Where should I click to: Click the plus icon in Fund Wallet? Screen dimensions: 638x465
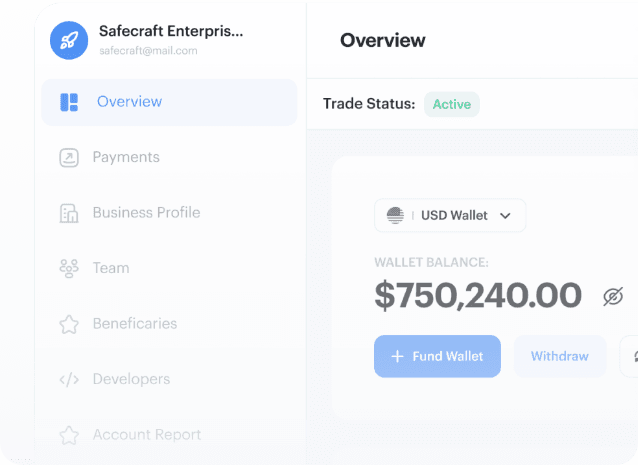pyautogui.click(x=397, y=356)
